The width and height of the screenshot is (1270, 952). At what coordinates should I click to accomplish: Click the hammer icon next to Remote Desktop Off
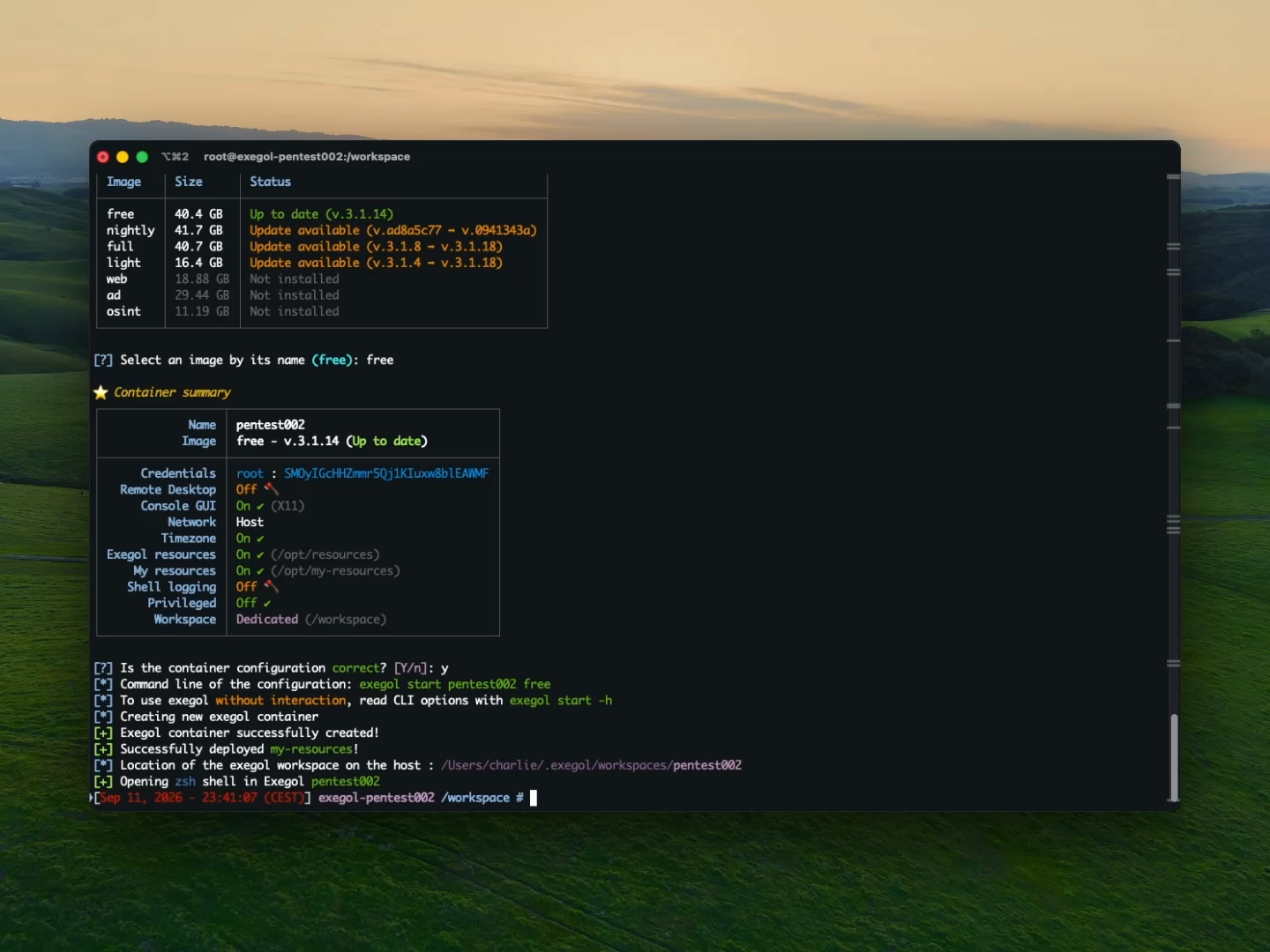(271, 489)
